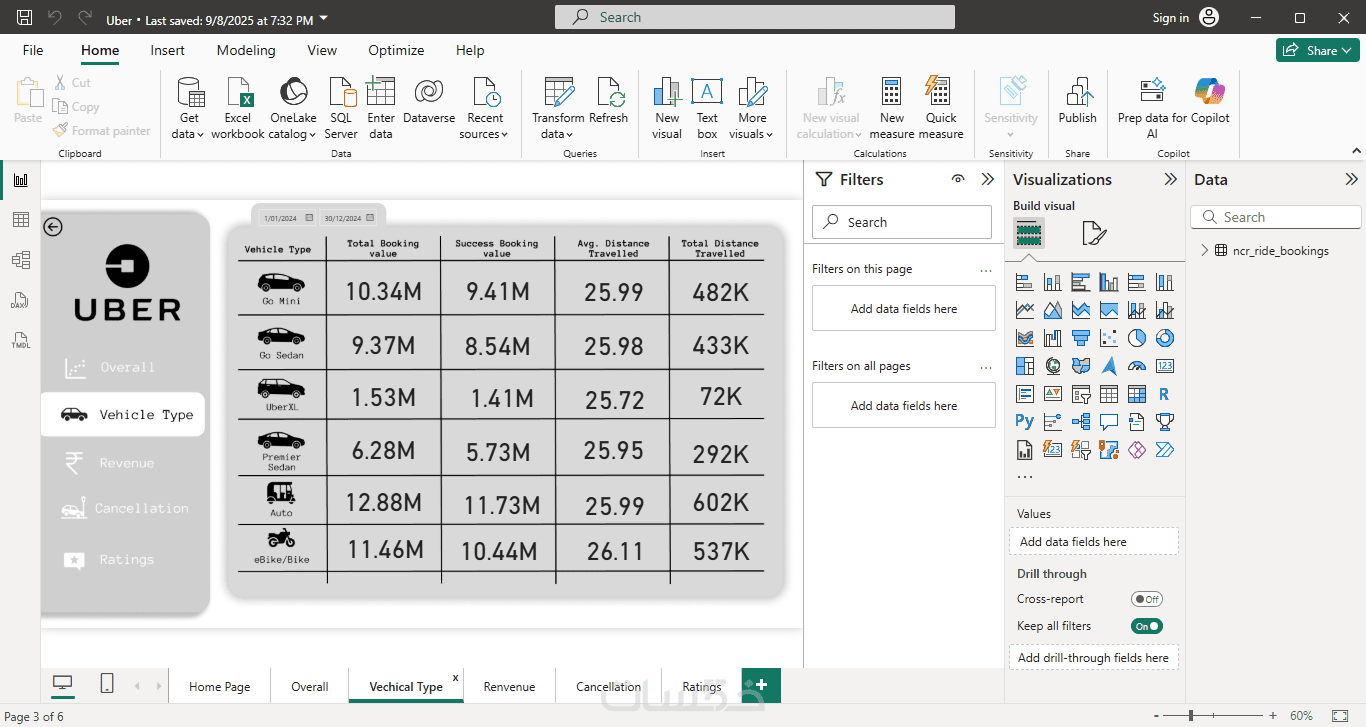Switch to the Cancellation page tab
This screenshot has width=1366, height=727.
608,686
